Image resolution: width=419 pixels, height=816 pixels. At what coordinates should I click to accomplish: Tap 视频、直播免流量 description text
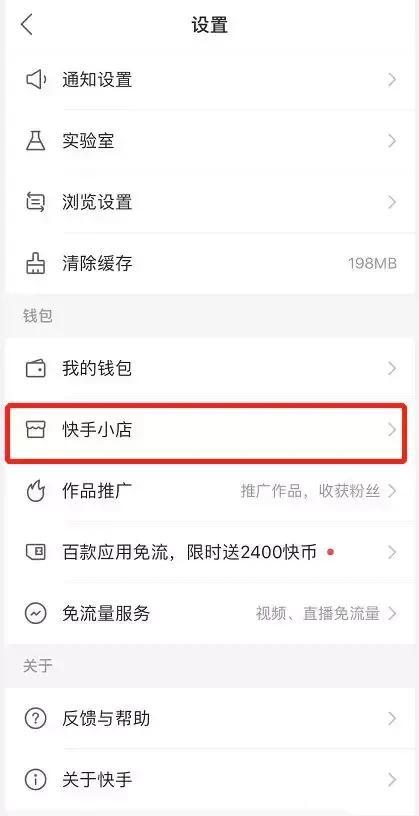tap(318, 614)
